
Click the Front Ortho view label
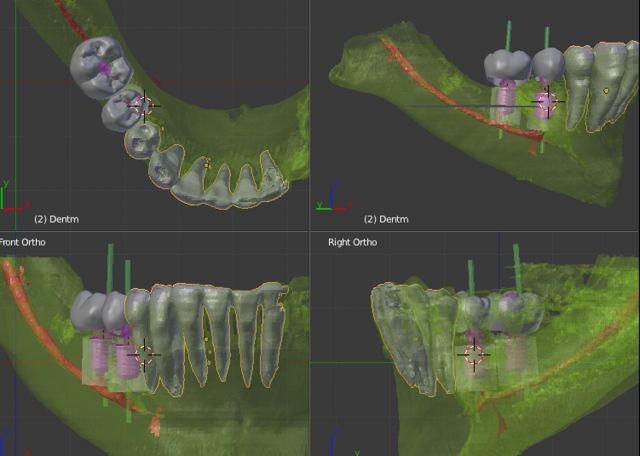point(22,242)
